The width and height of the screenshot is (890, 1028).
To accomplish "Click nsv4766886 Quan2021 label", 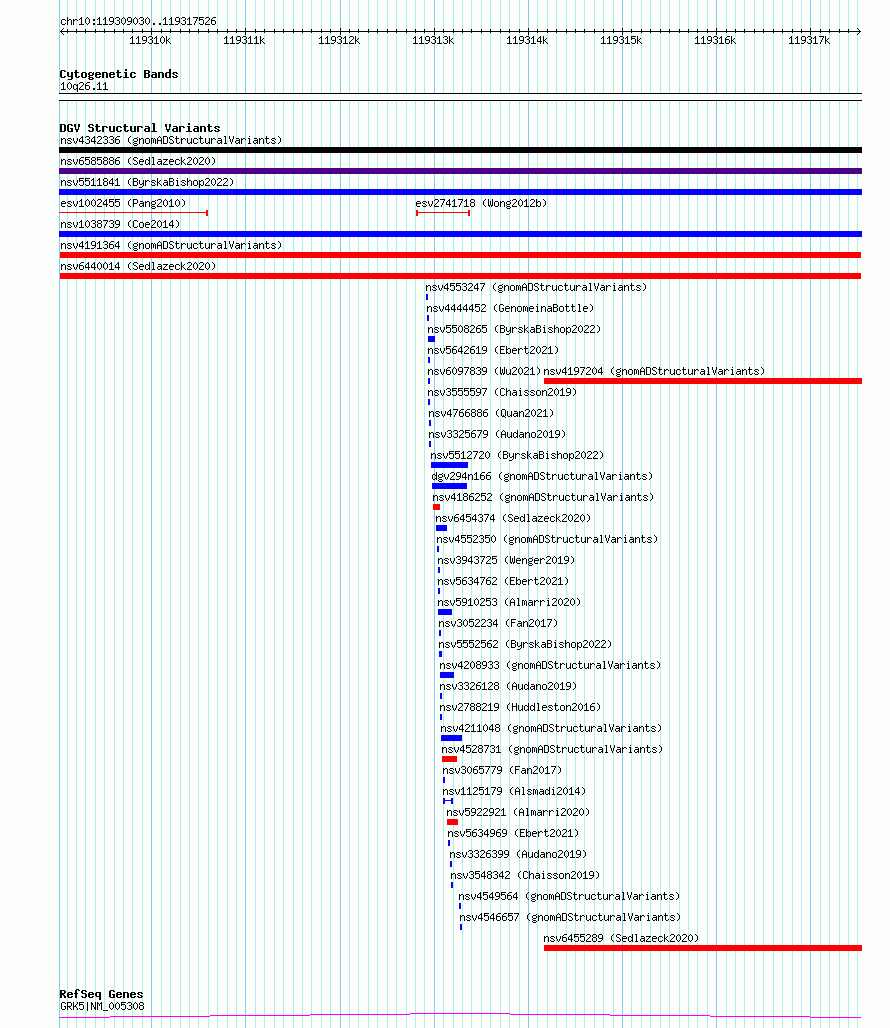I will 491,413.
